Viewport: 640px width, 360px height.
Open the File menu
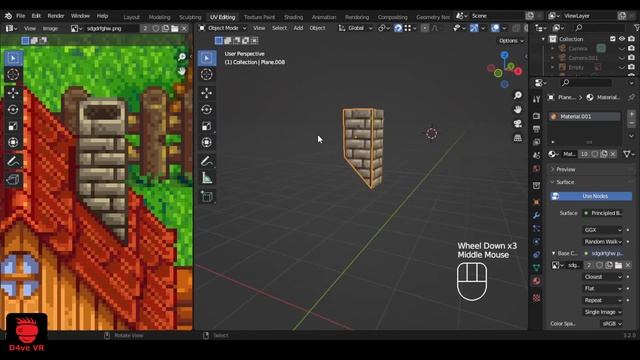[20, 16]
